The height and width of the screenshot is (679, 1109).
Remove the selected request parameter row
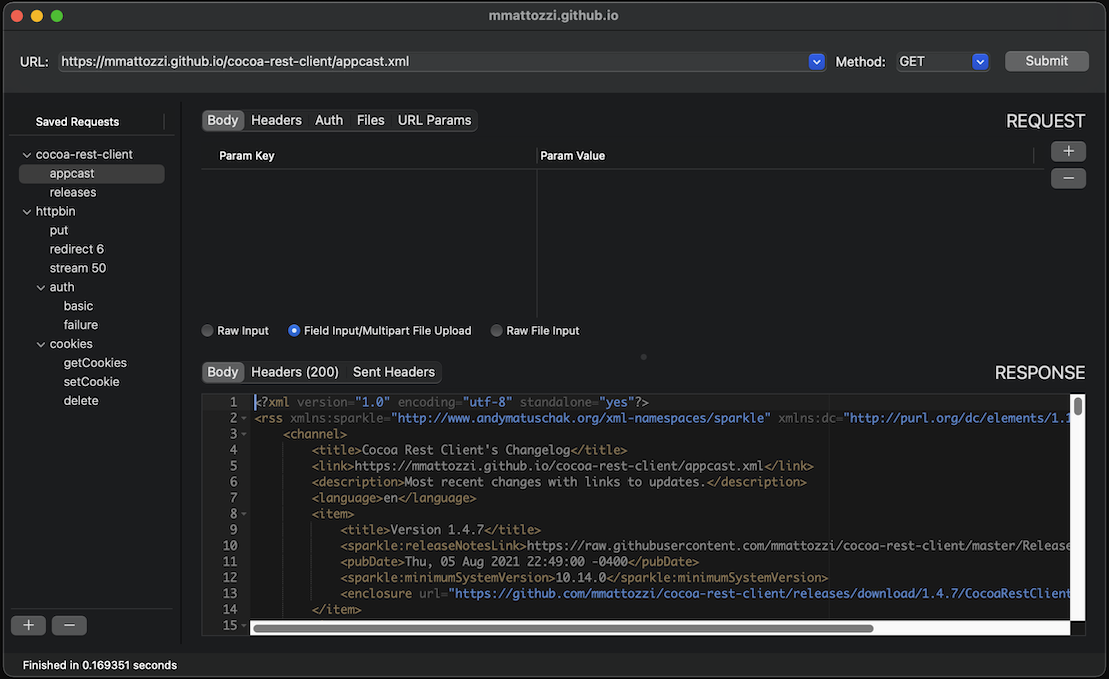[x=1068, y=178]
